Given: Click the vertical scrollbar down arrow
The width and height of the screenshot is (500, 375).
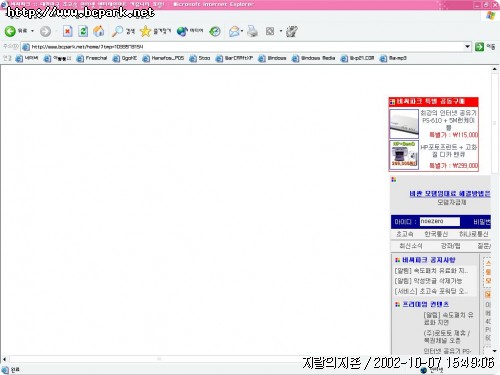Looking at the screenshot, I should (495, 351).
